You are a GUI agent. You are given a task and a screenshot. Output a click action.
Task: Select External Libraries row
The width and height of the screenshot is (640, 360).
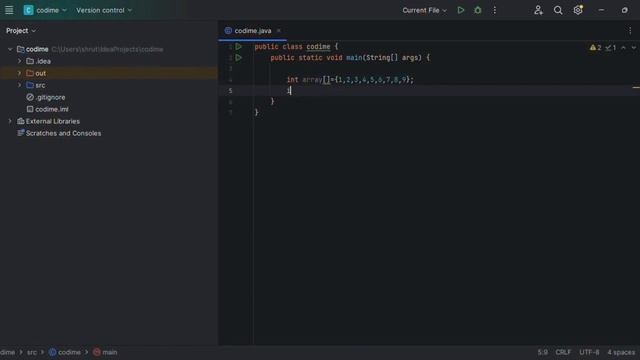pos(53,121)
